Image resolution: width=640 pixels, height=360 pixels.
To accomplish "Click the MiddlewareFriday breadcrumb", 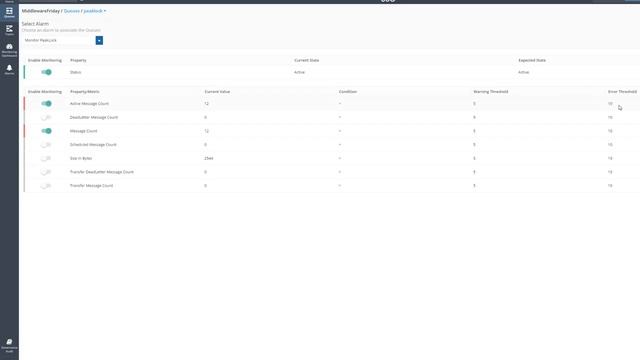I will click(x=41, y=11).
